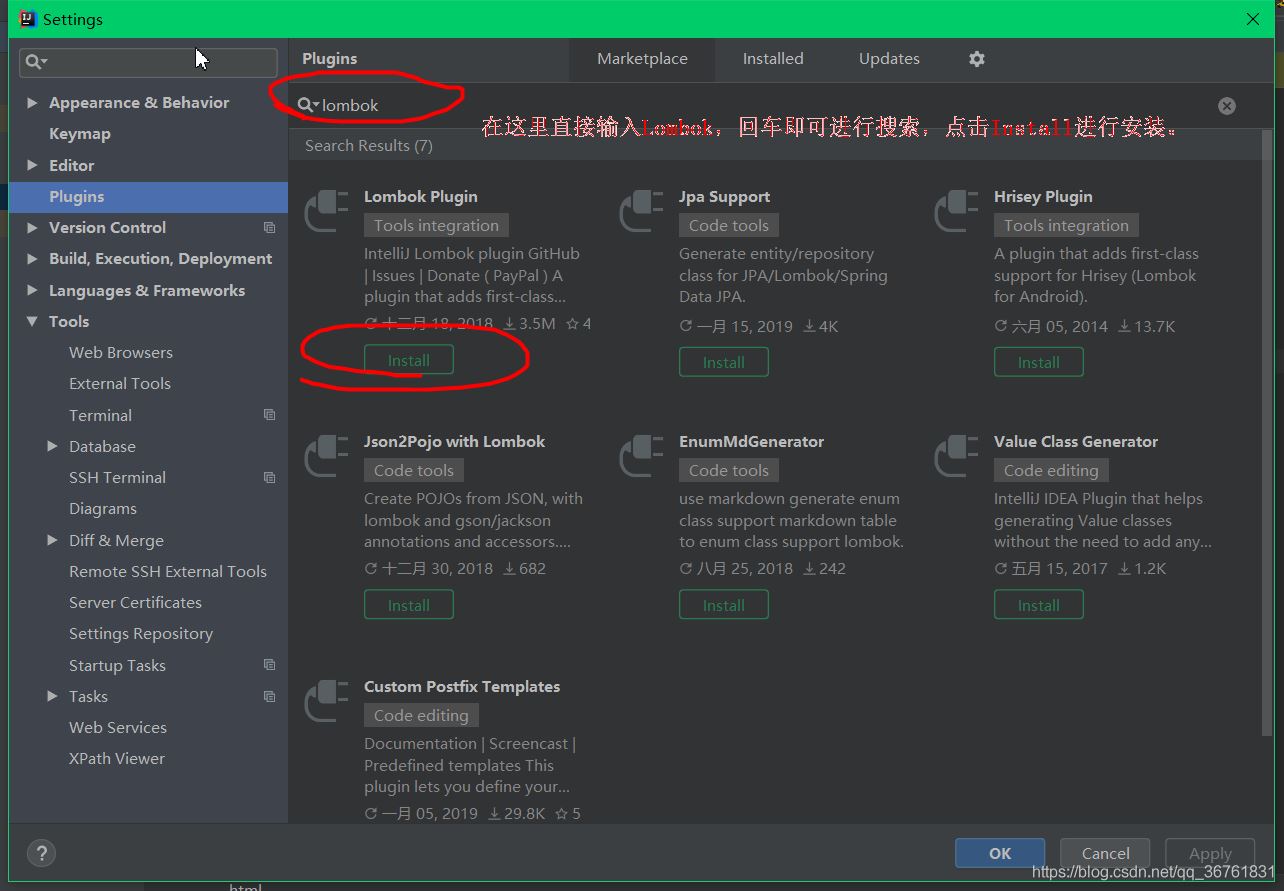Open the Jpa Support plugin title
Viewport: 1284px width, 891px height.
coord(724,197)
